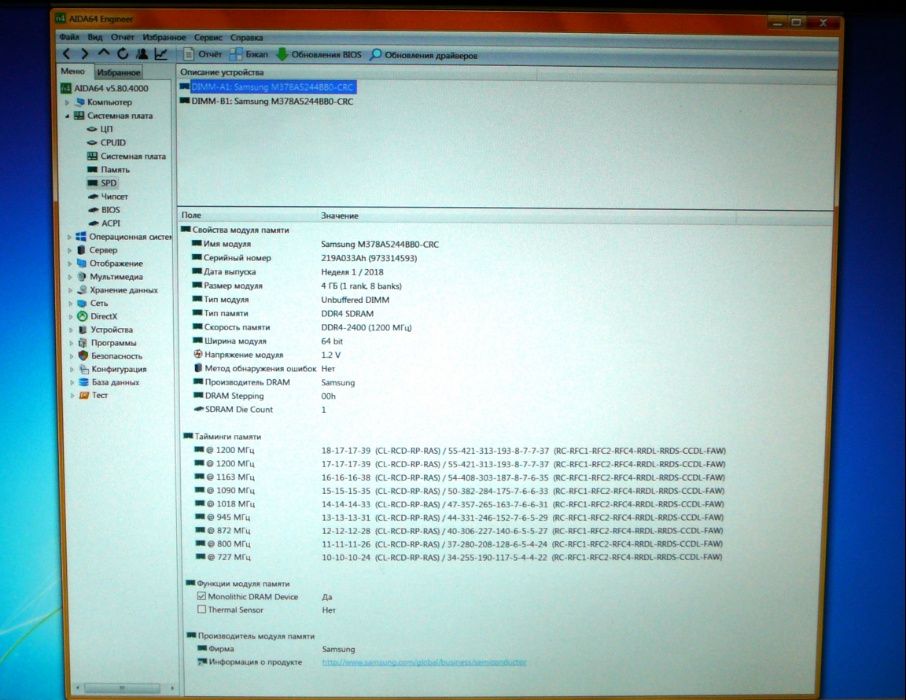Open the Справка menu

(x=247, y=38)
